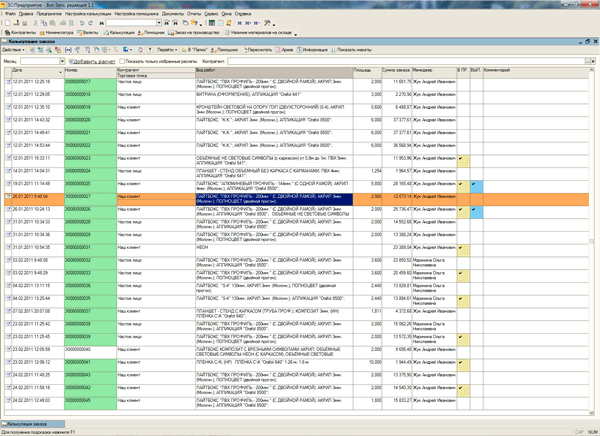
Task: Click the help question mark icon in list toolbar
Action: (150, 50)
